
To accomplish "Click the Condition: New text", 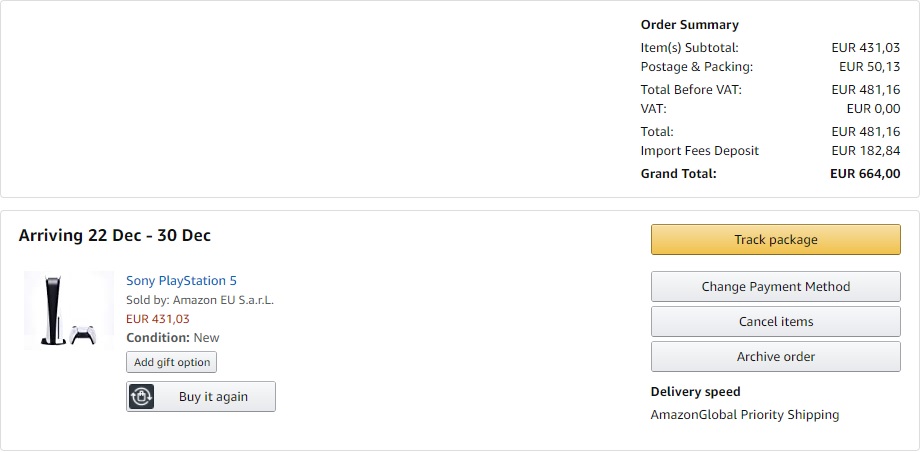I will [x=172, y=338].
